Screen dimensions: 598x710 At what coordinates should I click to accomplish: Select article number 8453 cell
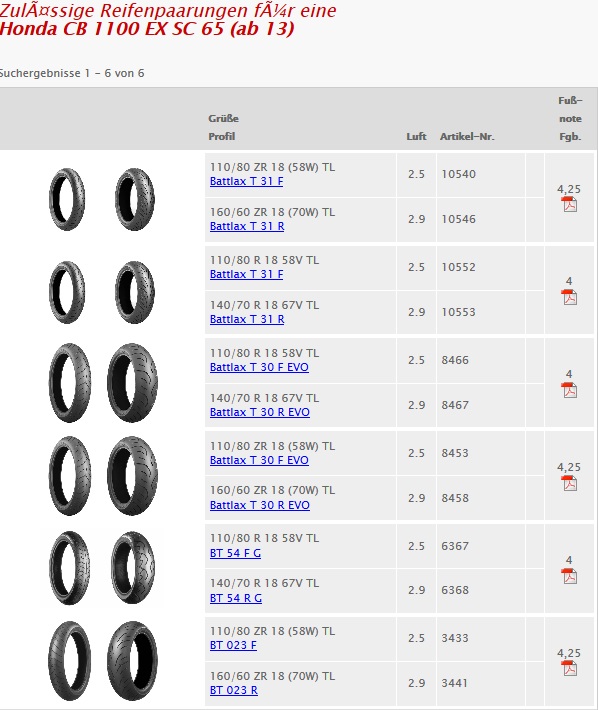click(480, 453)
